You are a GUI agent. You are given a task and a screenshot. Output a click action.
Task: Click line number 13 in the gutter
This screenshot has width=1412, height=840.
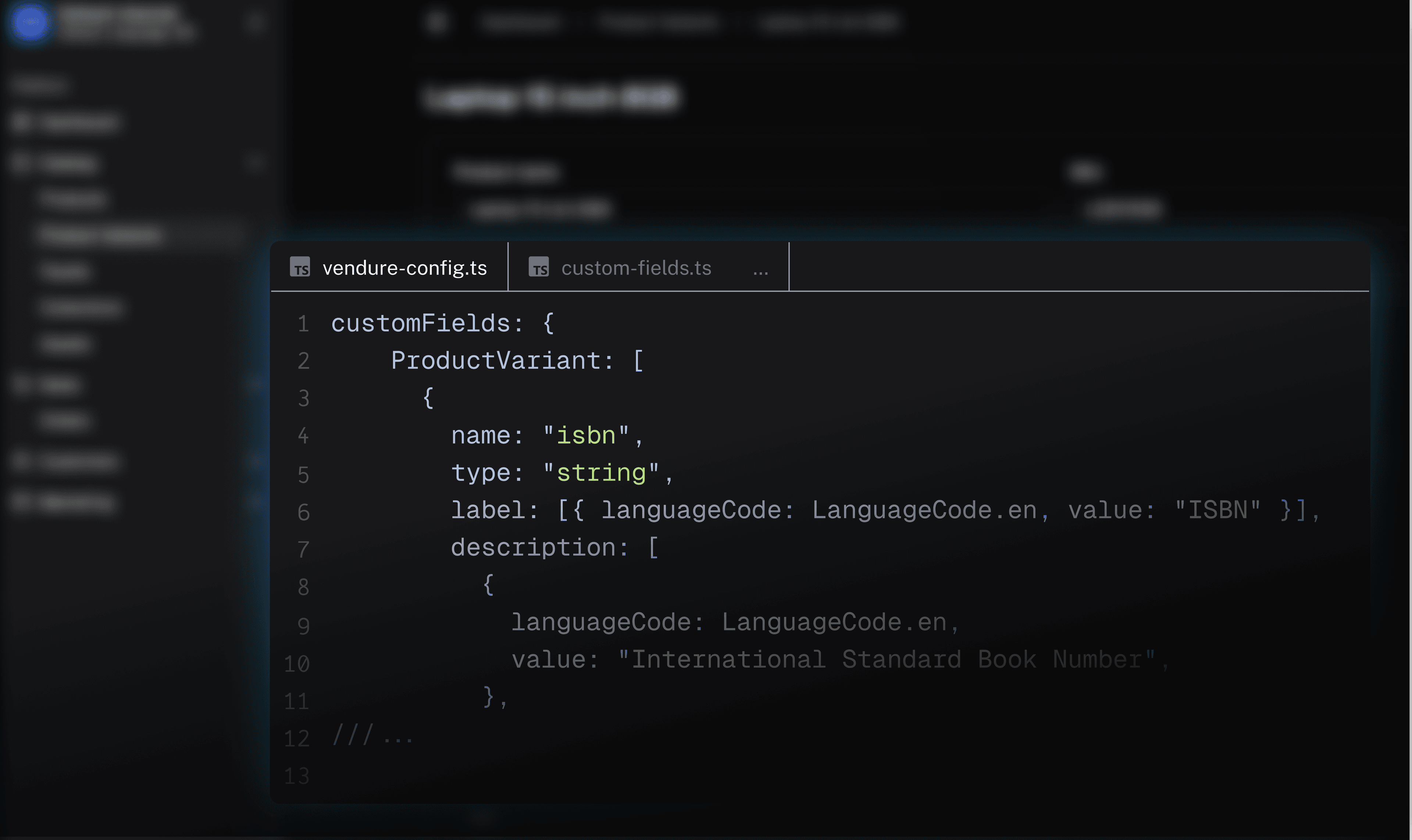(297, 776)
